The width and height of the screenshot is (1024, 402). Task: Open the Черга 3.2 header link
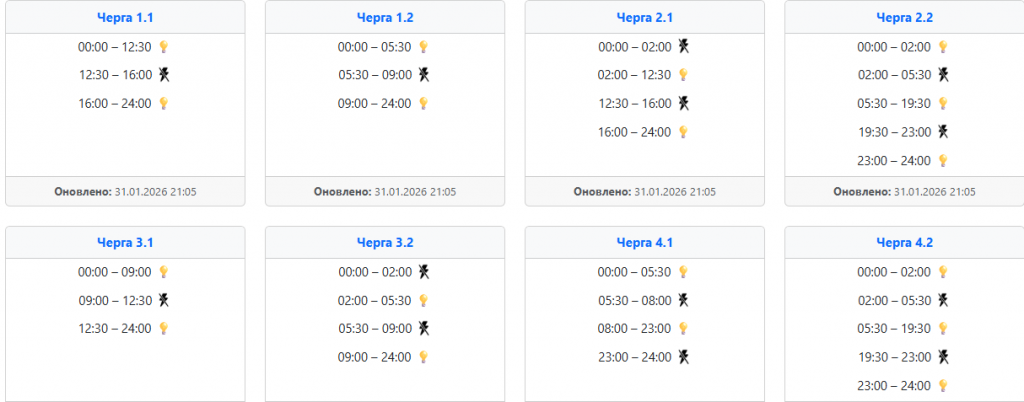tap(385, 242)
